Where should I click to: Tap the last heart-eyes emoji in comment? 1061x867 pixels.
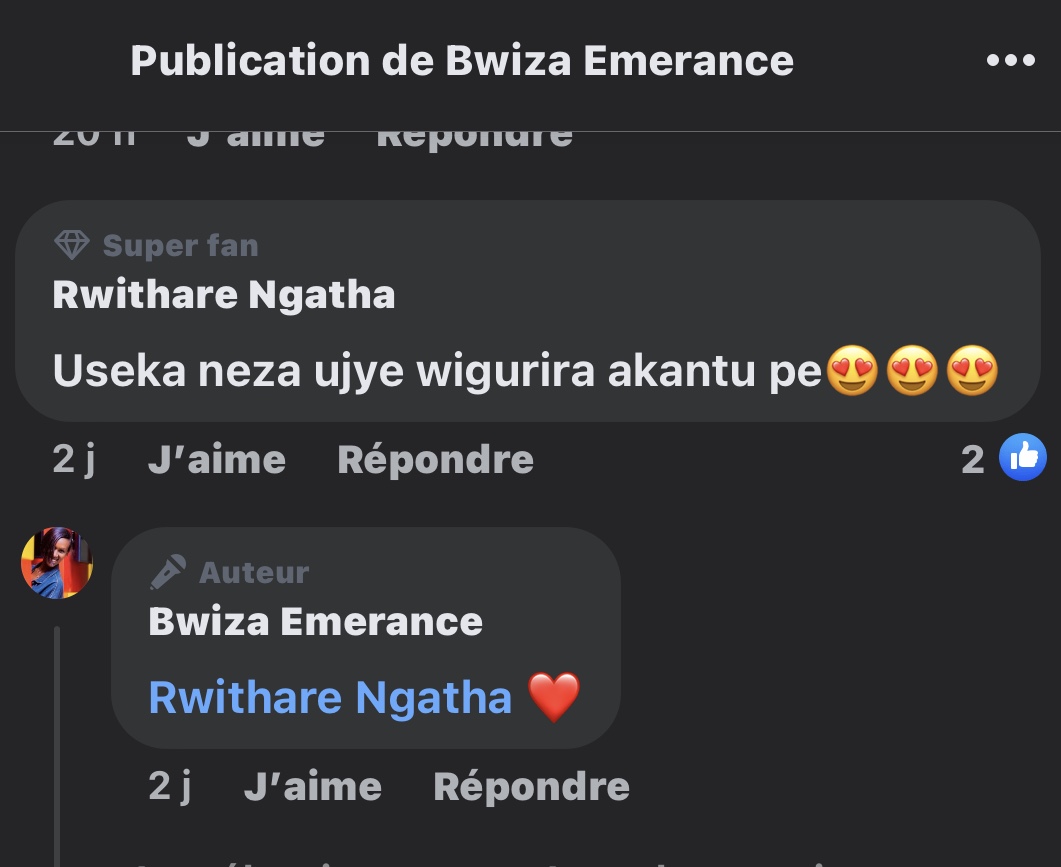pos(972,371)
